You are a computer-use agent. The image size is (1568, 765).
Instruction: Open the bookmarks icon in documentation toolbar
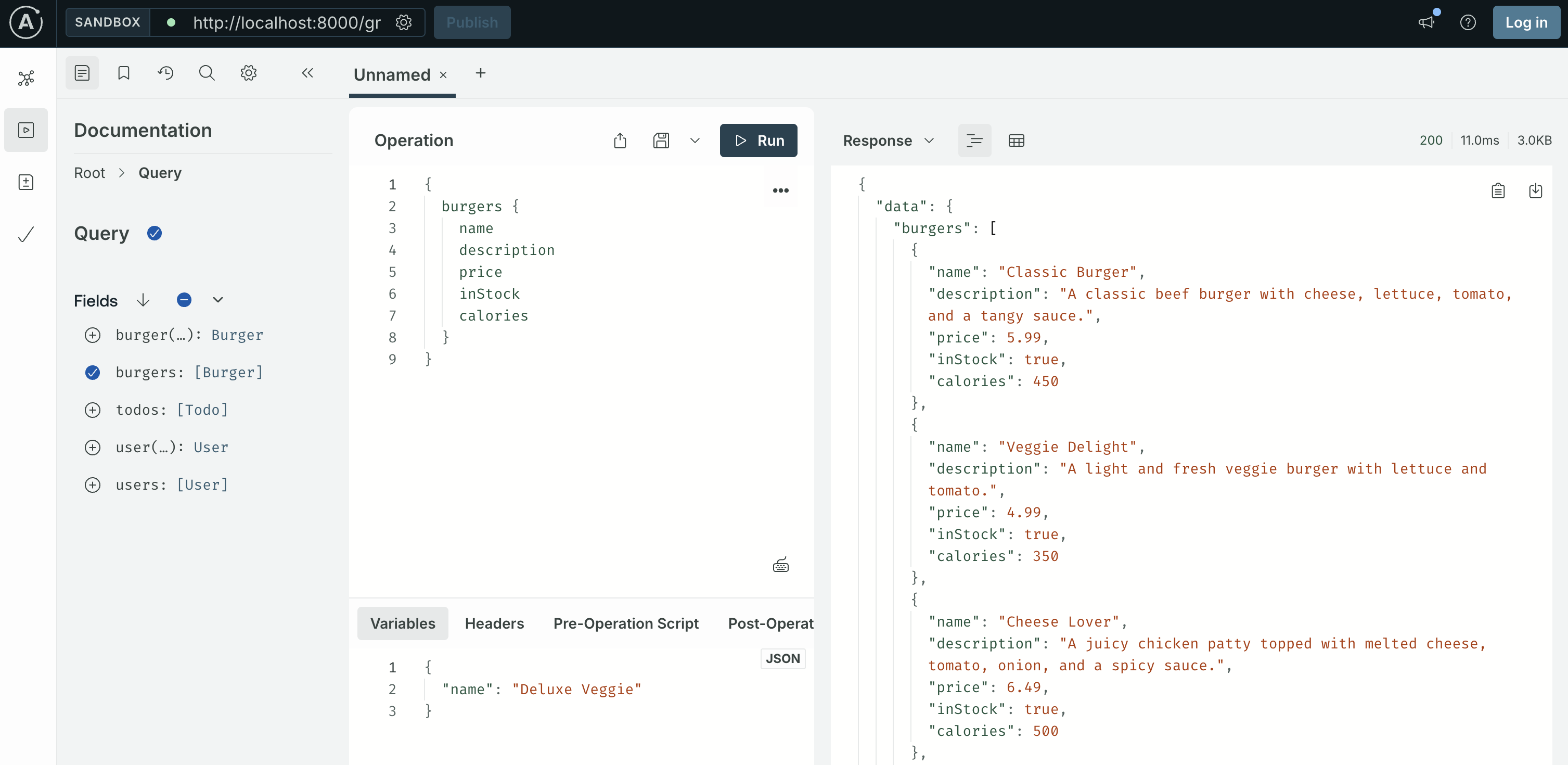124,73
